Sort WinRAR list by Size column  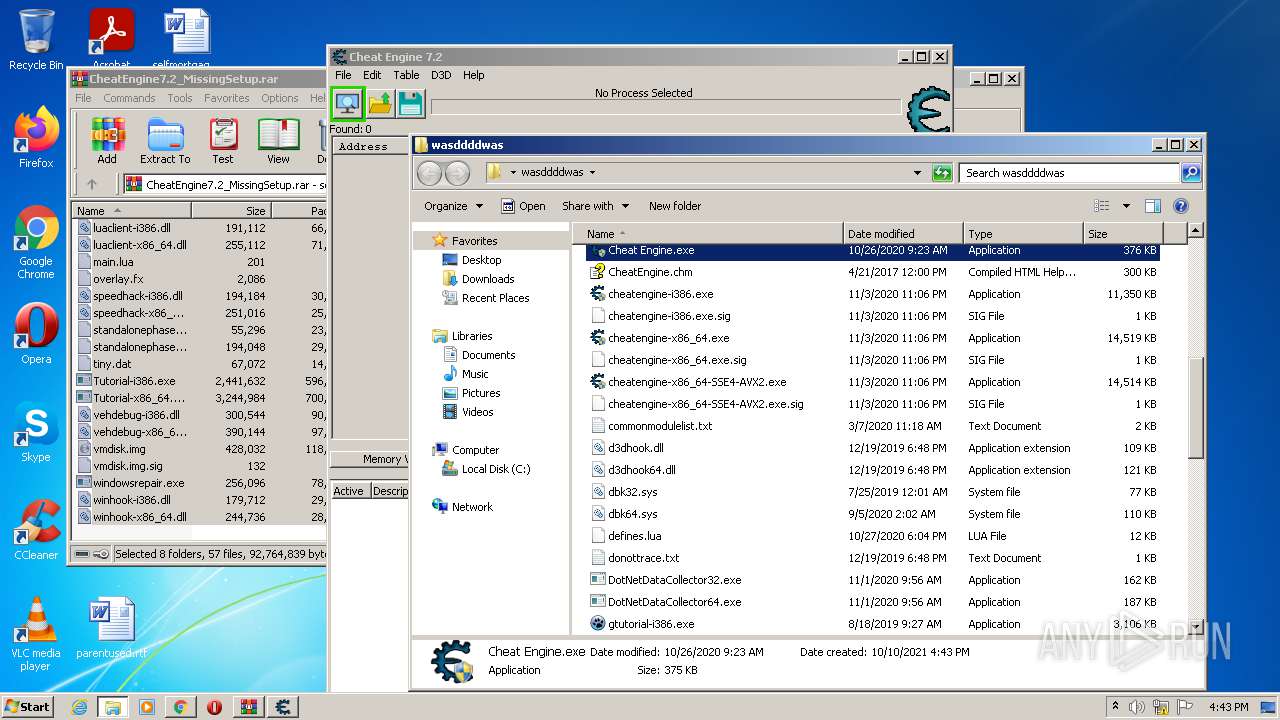[x=231, y=211]
